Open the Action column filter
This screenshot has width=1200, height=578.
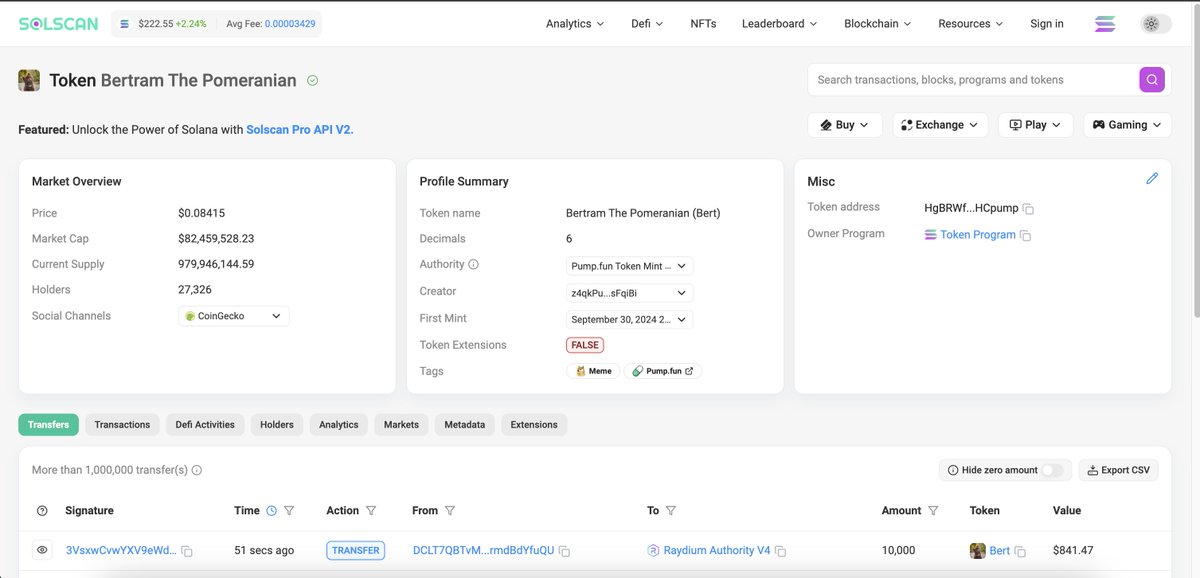[x=371, y=511]
